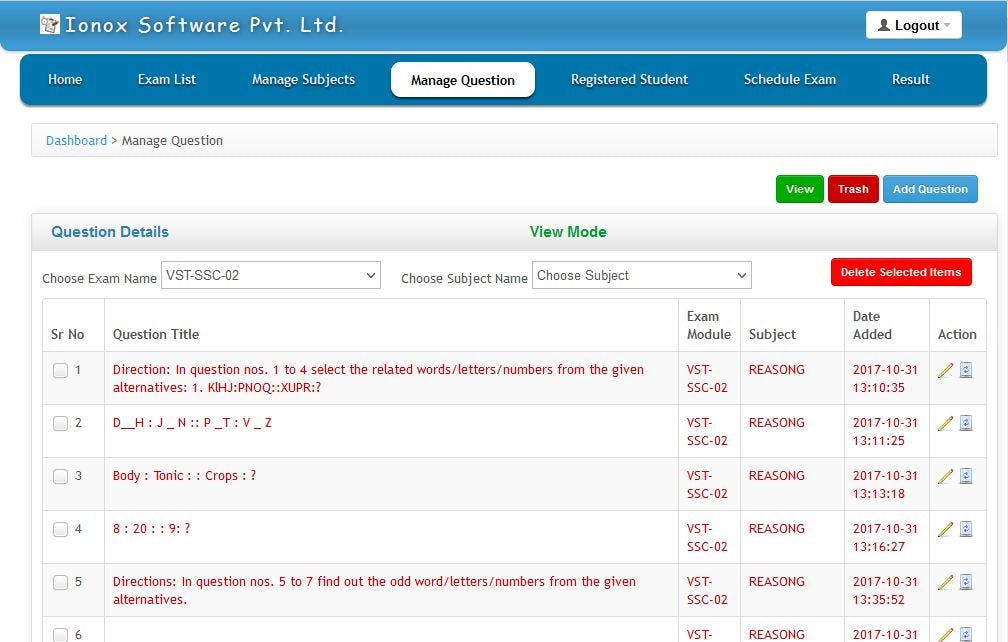
Task: Open the Choose Subject dropdown
Action: coord(640,274)
